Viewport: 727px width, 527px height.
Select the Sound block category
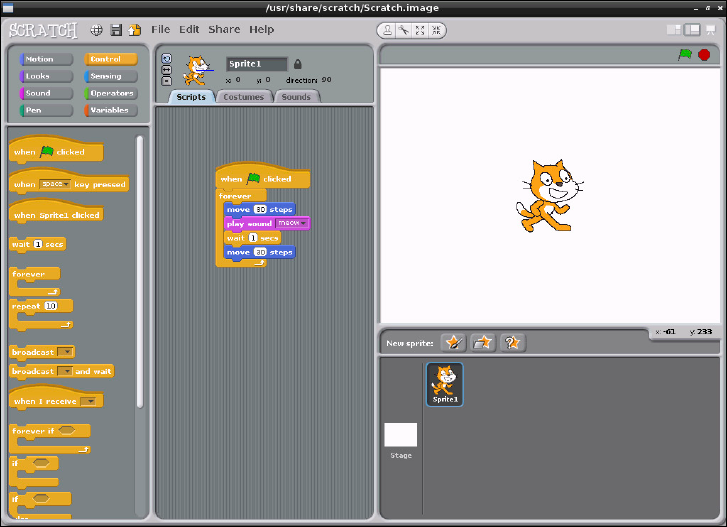click(46, 93)
